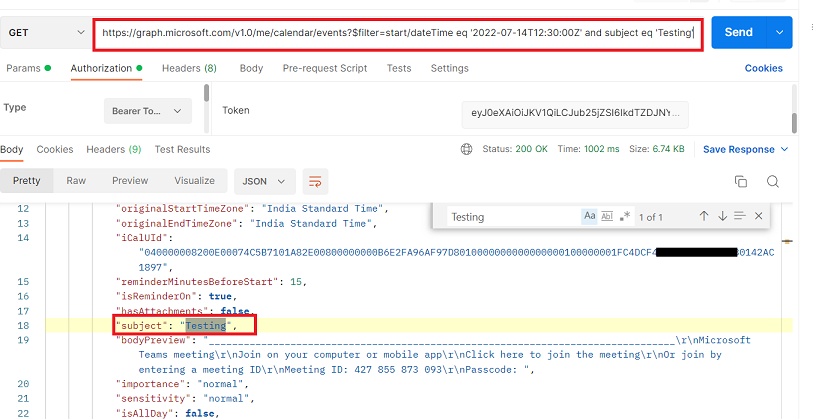The height and width of the screenshot is (419, 813).
Task: Copy response using the copy icon
Action: click(x=741, y=181)
